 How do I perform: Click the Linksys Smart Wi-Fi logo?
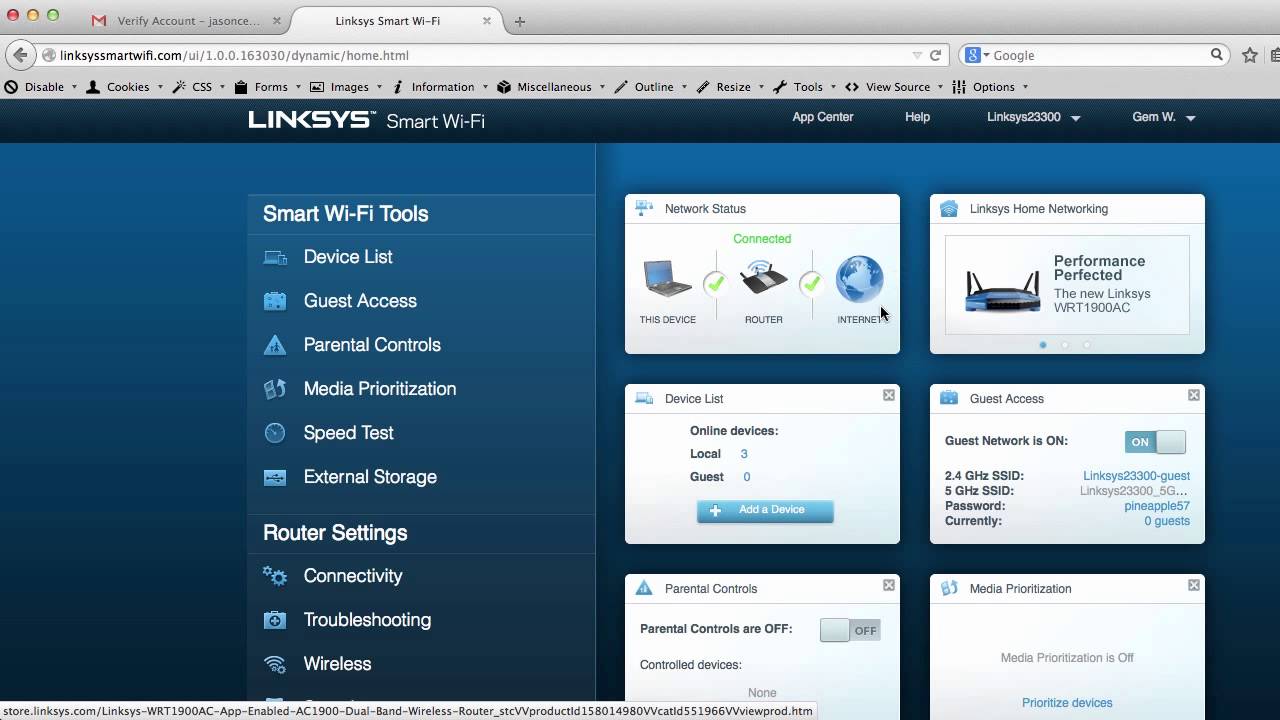366,120
